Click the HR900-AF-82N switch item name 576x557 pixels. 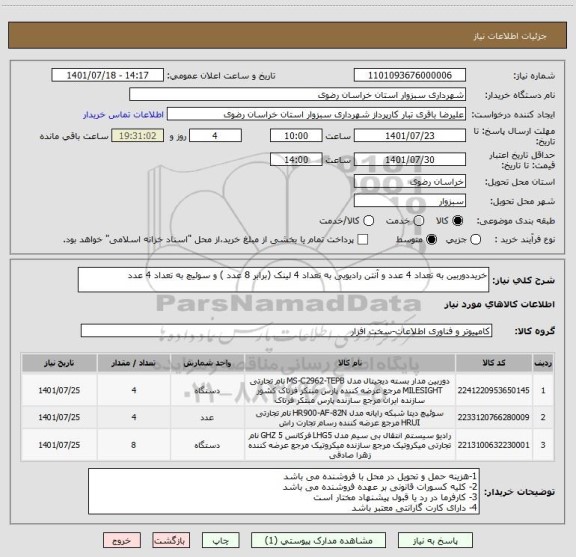coord(350,418)
